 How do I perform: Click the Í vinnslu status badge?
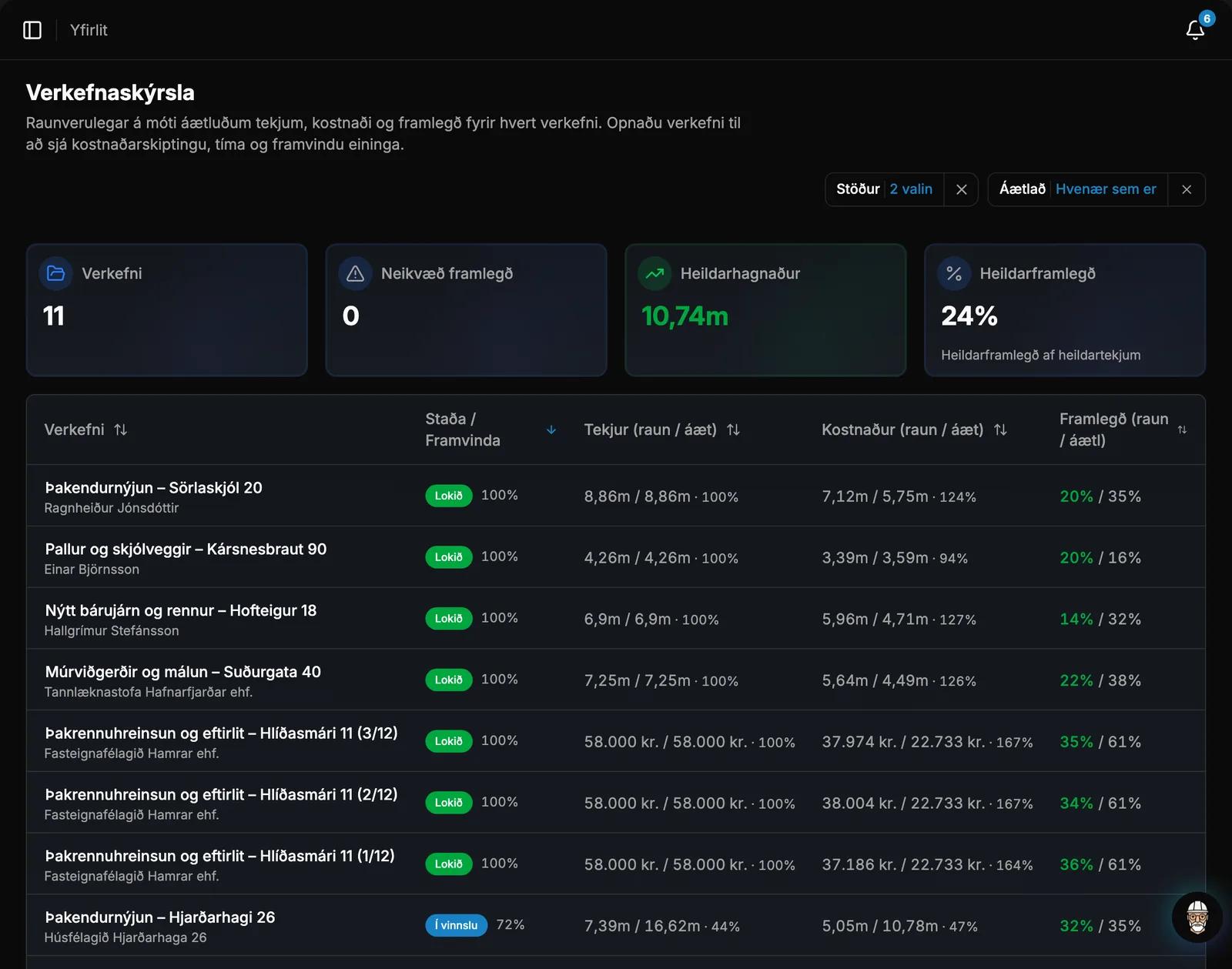click(456, 925)
